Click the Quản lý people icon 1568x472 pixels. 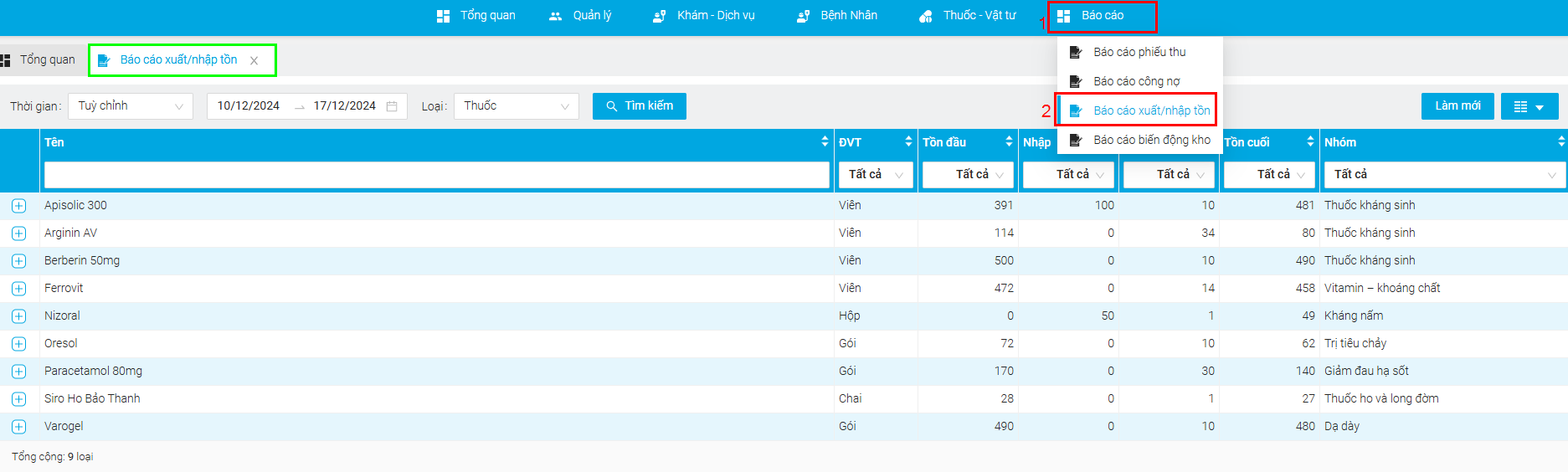[555, 16]
